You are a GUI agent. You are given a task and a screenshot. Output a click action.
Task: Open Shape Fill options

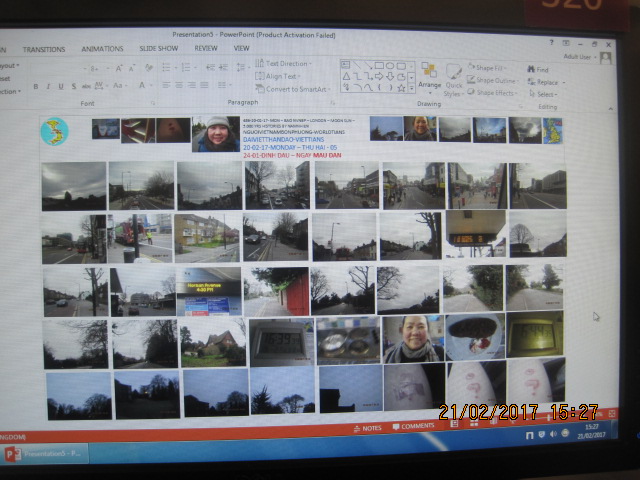[487, 67]
